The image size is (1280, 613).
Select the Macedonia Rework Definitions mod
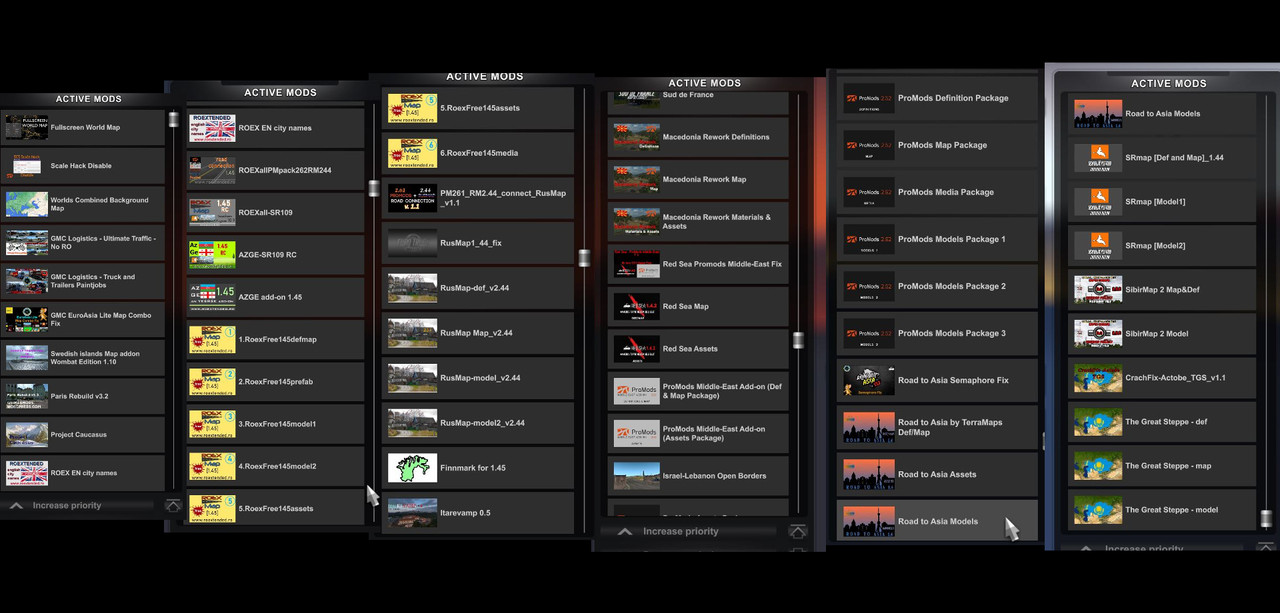(x=699, y=137)
